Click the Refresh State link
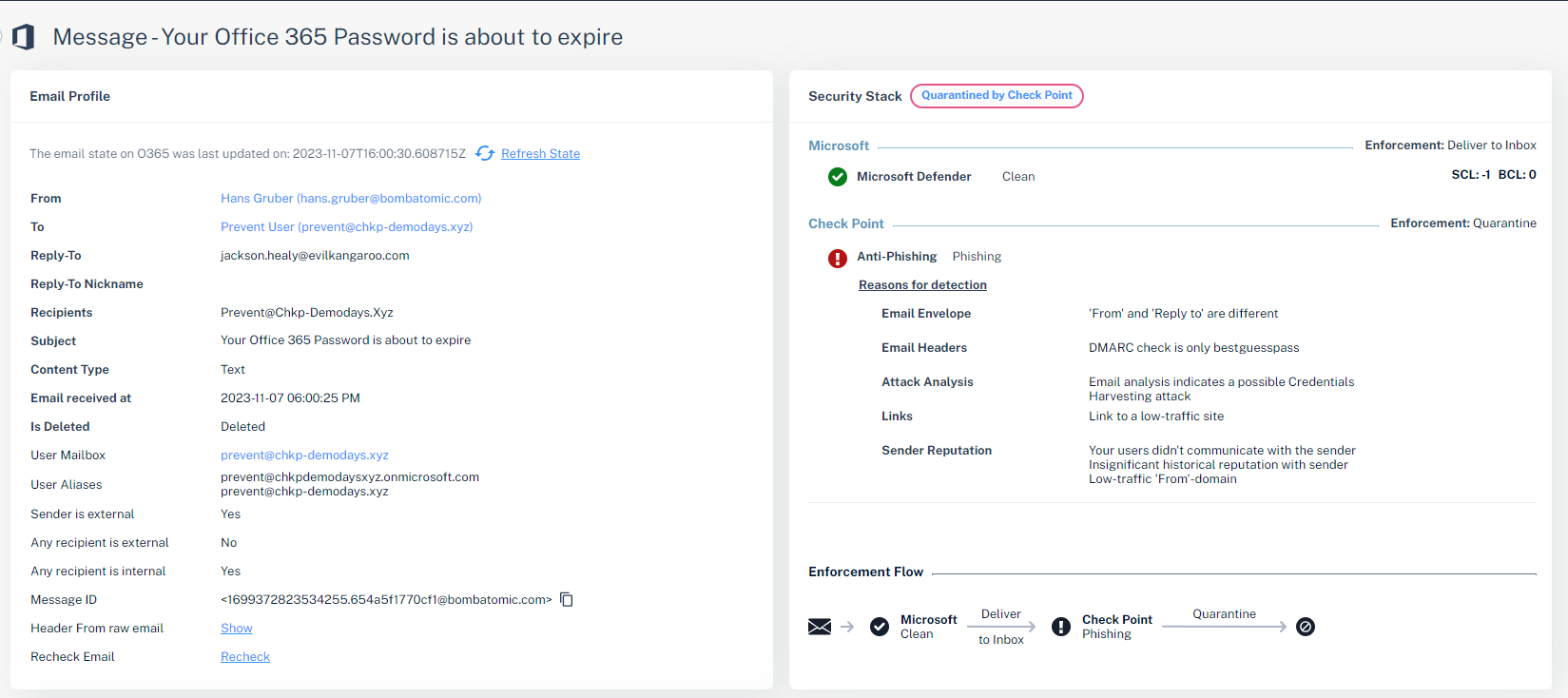1568x698 pixels. [540, 154]
